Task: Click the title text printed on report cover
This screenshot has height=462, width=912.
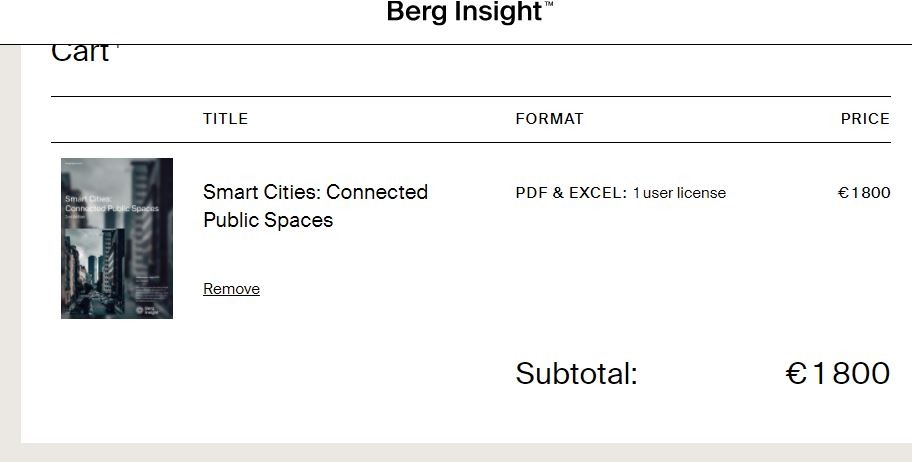Action: 110,203
